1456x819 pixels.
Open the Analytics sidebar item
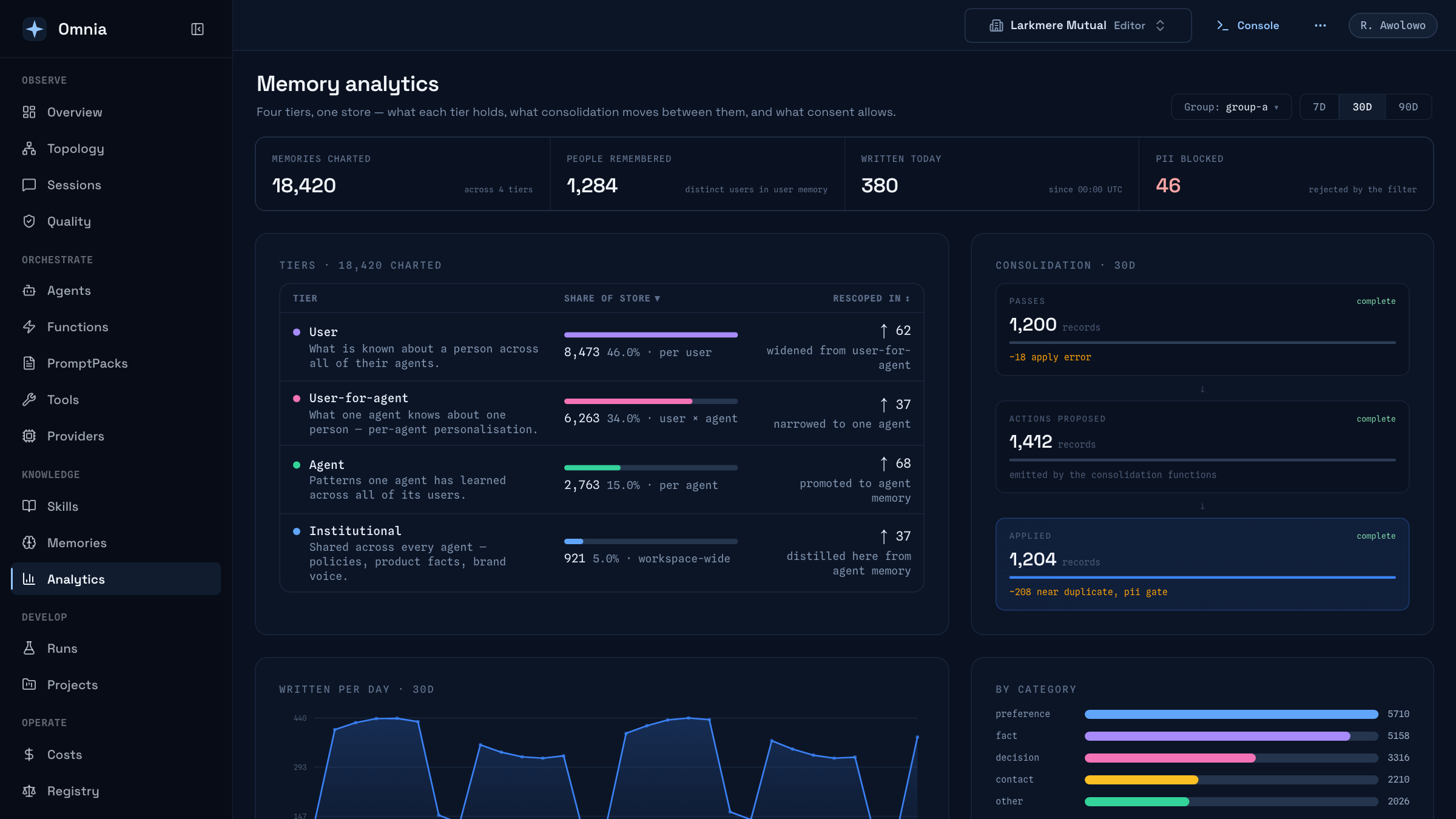point(116,579)
